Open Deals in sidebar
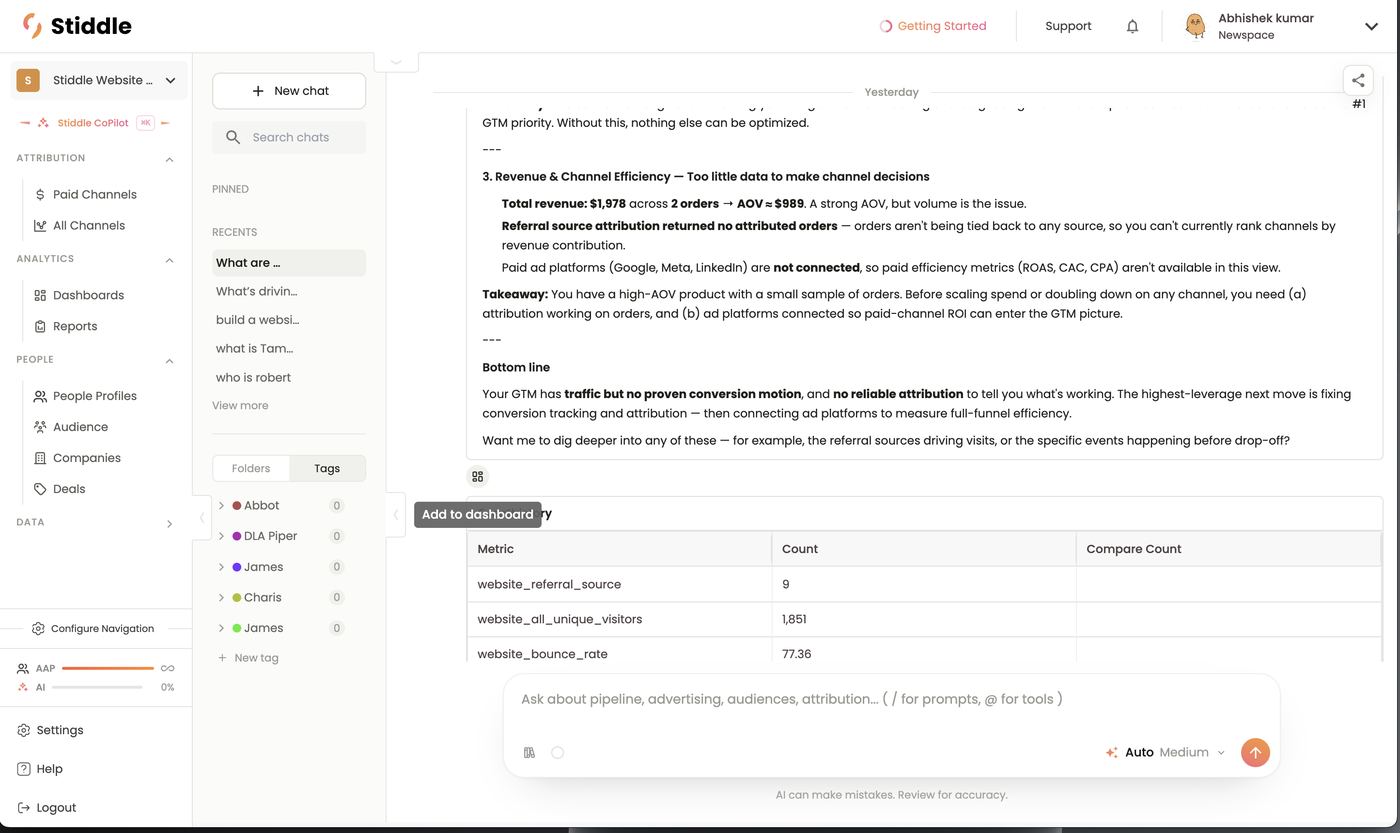 69,489
